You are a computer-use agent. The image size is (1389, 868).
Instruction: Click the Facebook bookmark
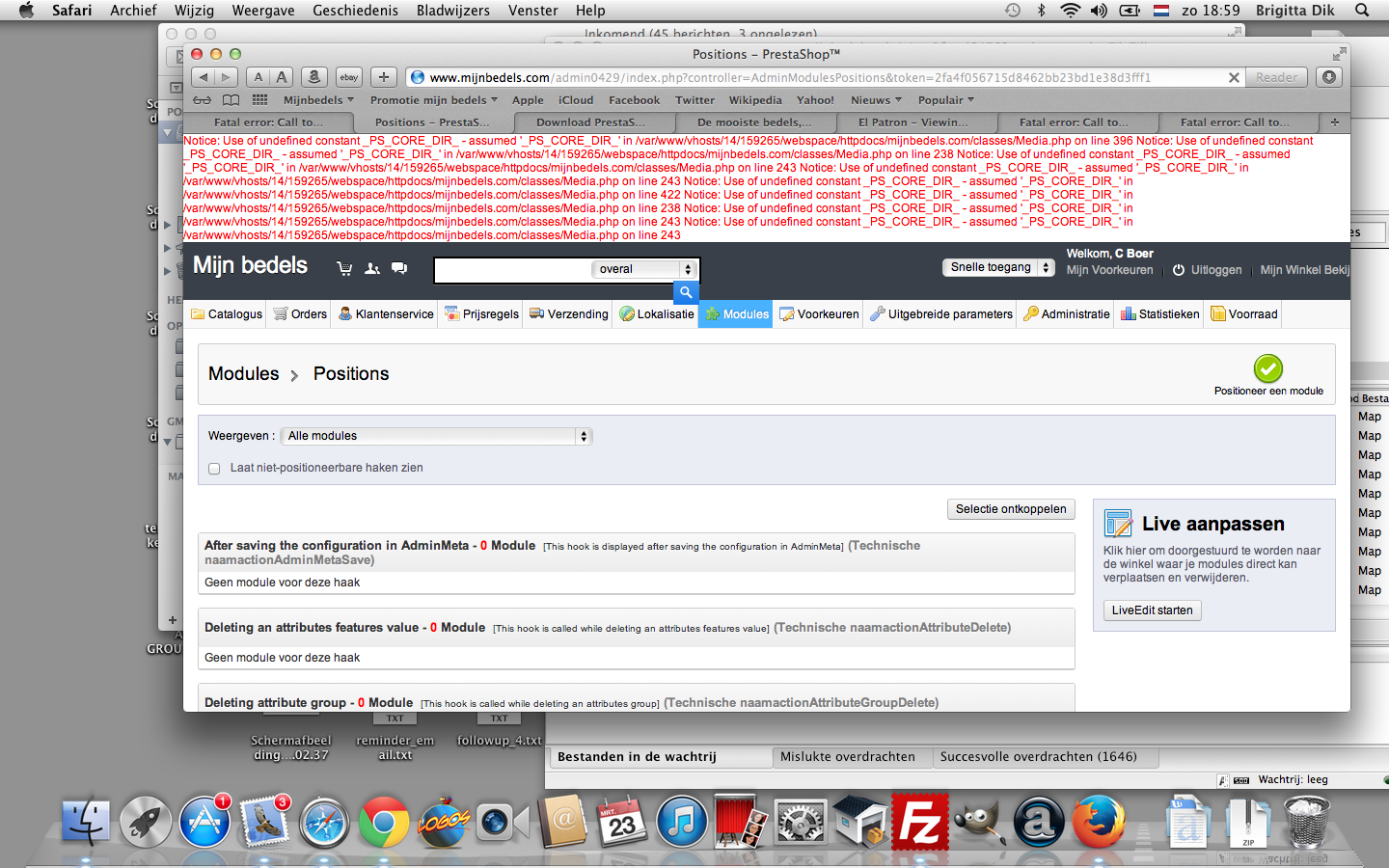point(634,100)
